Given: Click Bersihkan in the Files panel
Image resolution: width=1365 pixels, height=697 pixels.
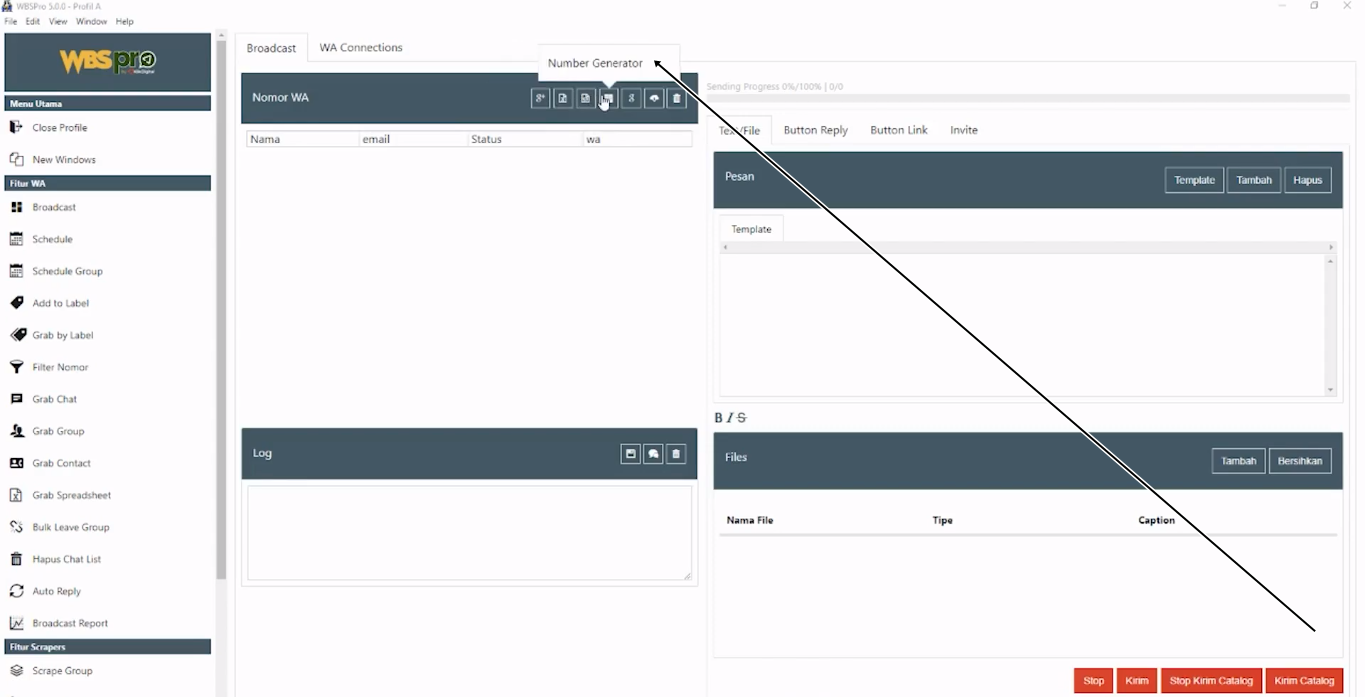Looking at the screenshot, I should pos(1299,461).
